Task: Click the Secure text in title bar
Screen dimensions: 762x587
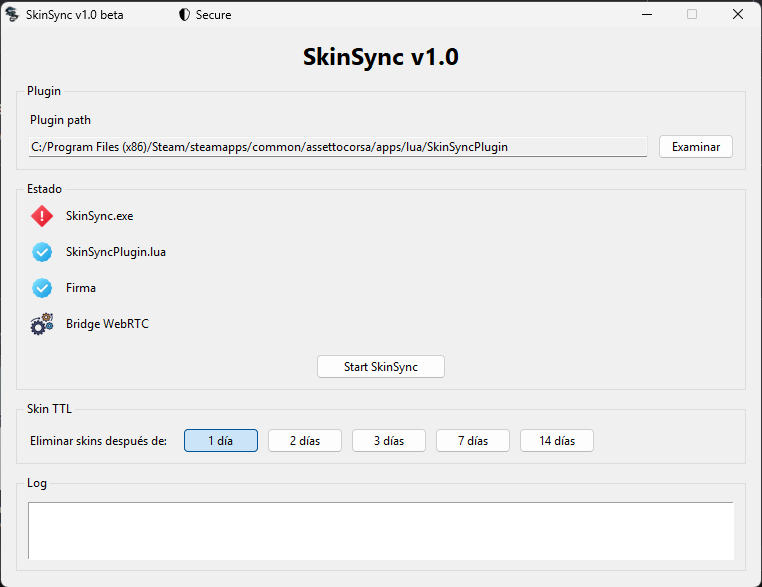Action: pyautogui.click(x=213, y=15)
